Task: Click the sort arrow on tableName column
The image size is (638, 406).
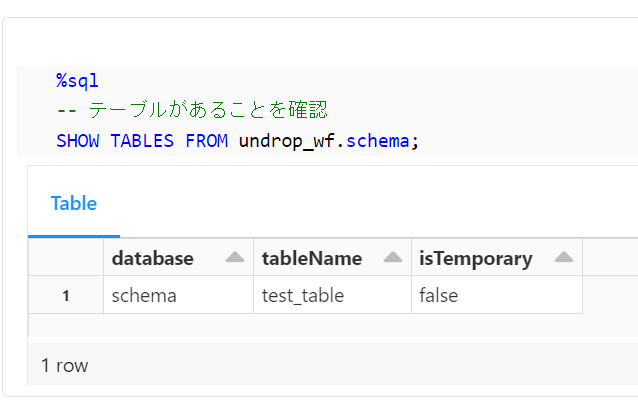Action: pos(393,258)
